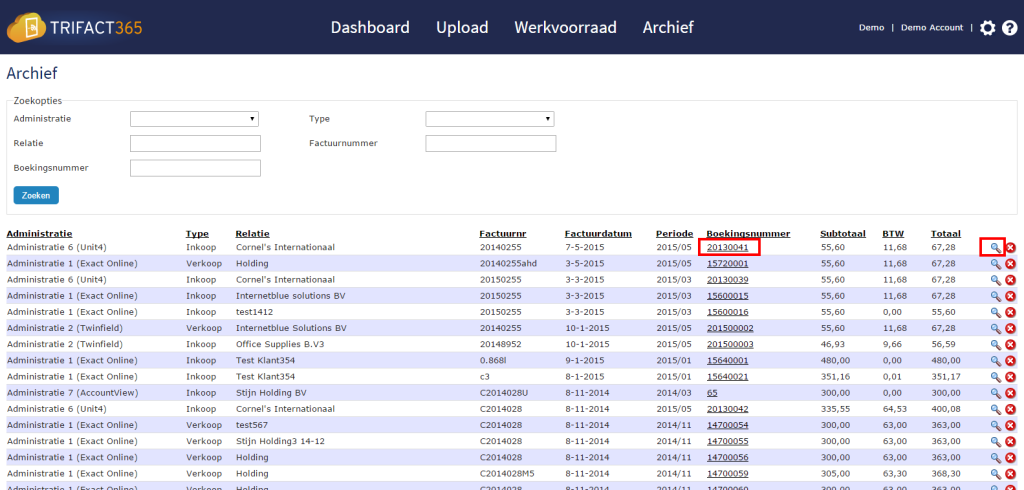Delete row with booking number 20130041
The height and width of the screenshot is (490, 1024).
coord(1010,248)
